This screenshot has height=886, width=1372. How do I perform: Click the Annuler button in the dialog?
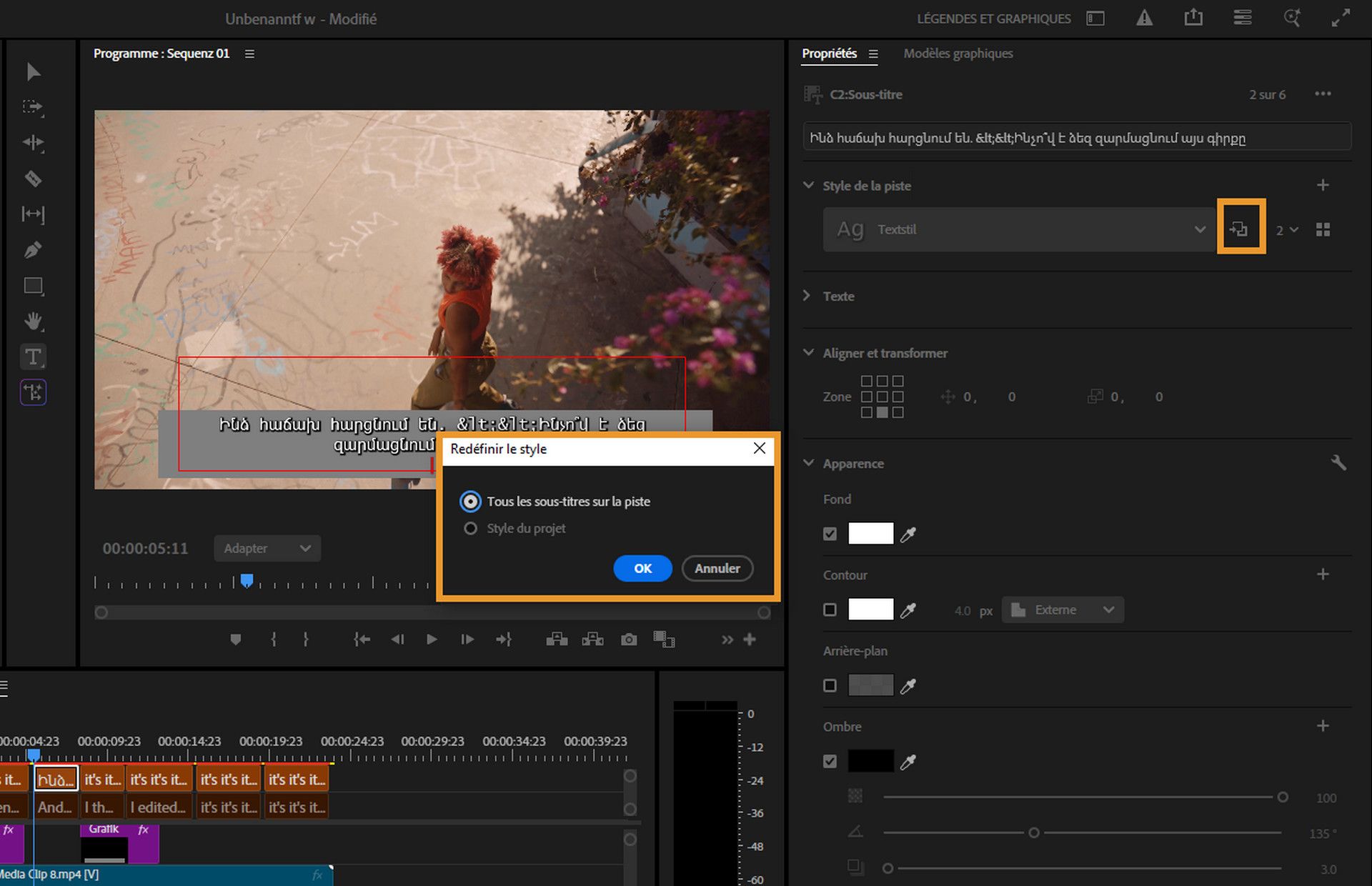pos(717,568)
